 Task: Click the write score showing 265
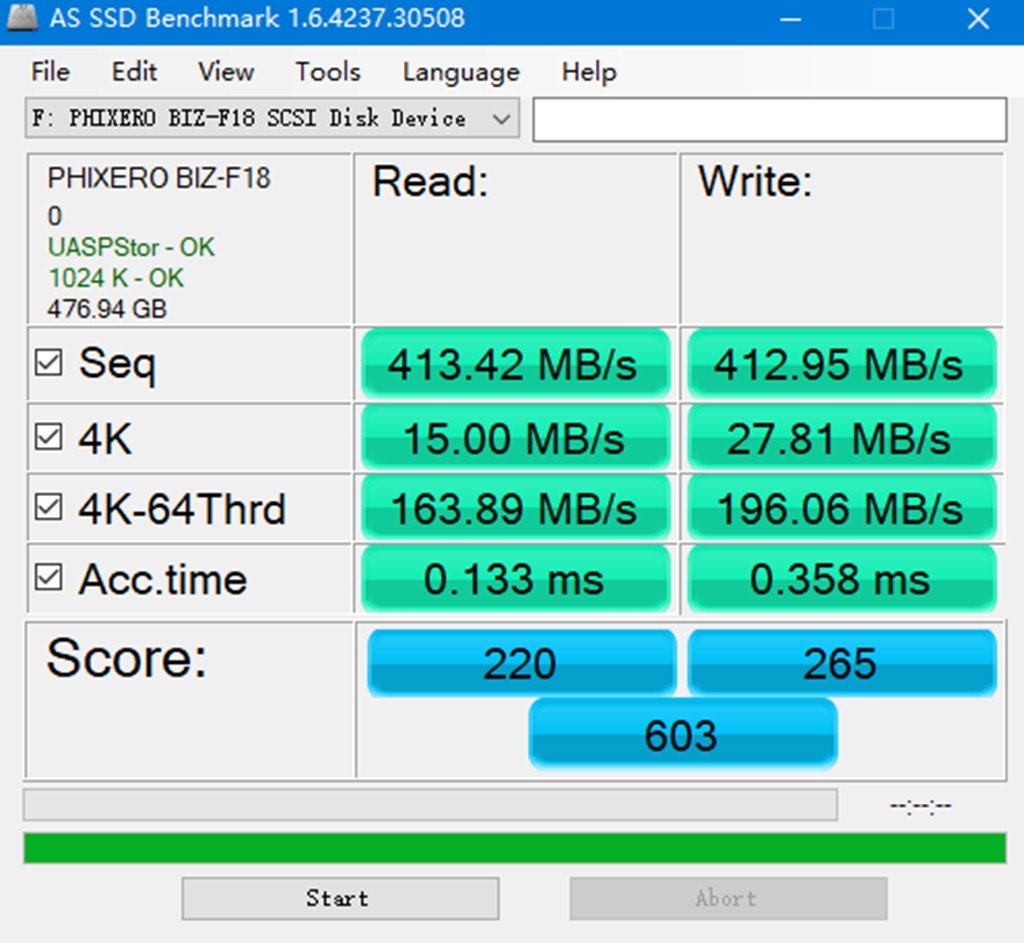tap(841, 662)
